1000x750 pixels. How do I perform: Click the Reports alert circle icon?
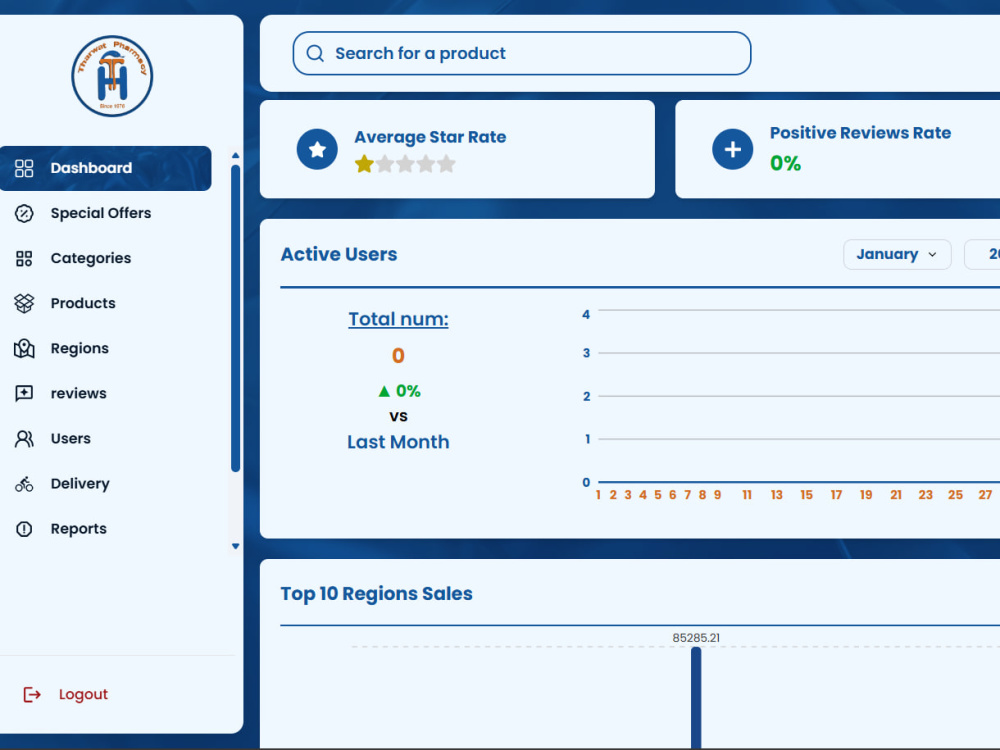click(x=24, y=529)
